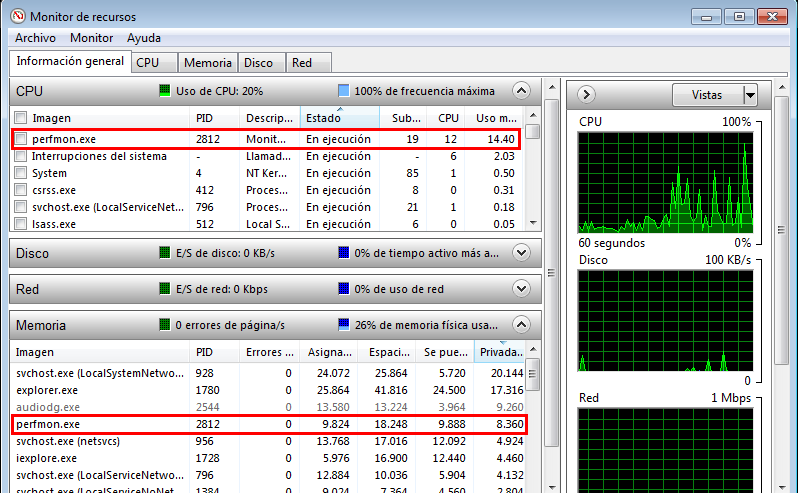798x493 pixels.
Task: Click the blue physical memory indicator square
Action: coord(344,325)
